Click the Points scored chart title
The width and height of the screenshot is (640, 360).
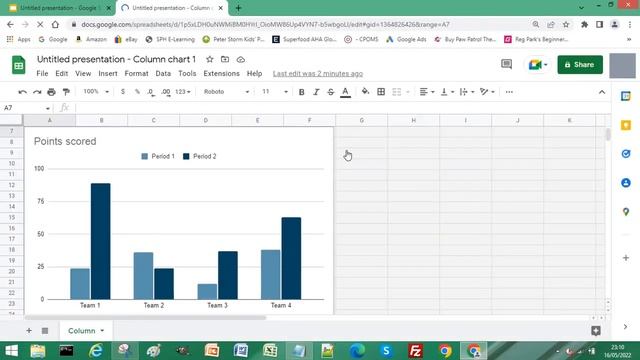tap(65, 141)
